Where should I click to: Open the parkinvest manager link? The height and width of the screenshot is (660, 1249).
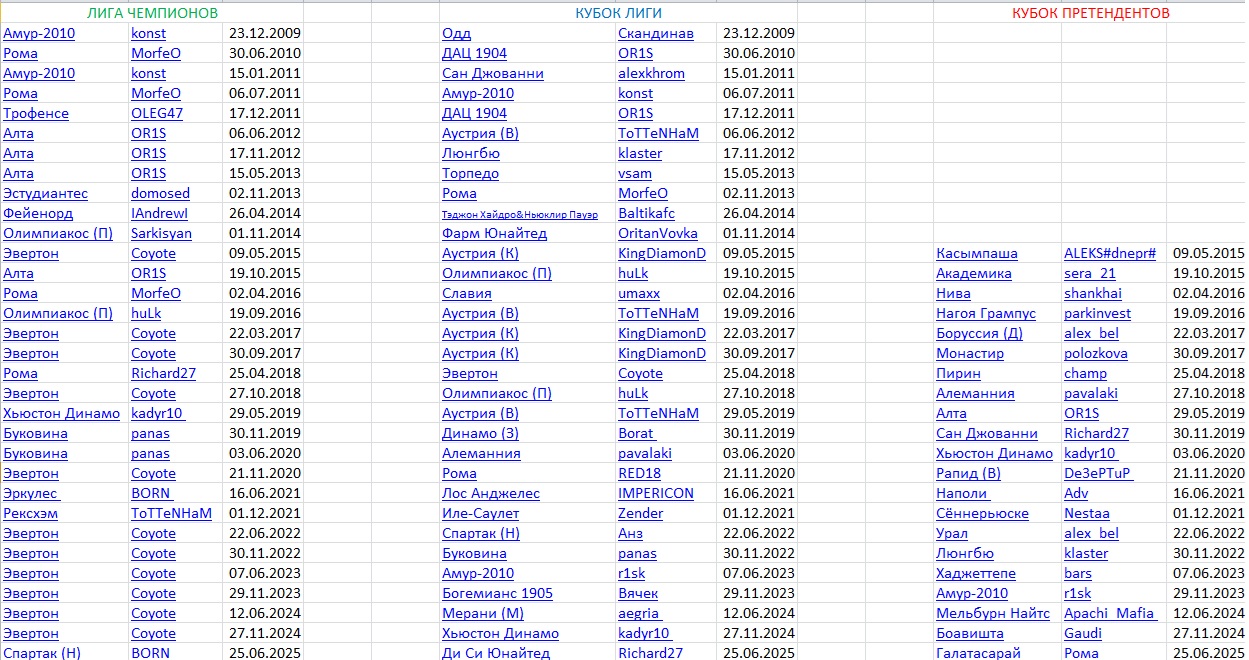1098,313
